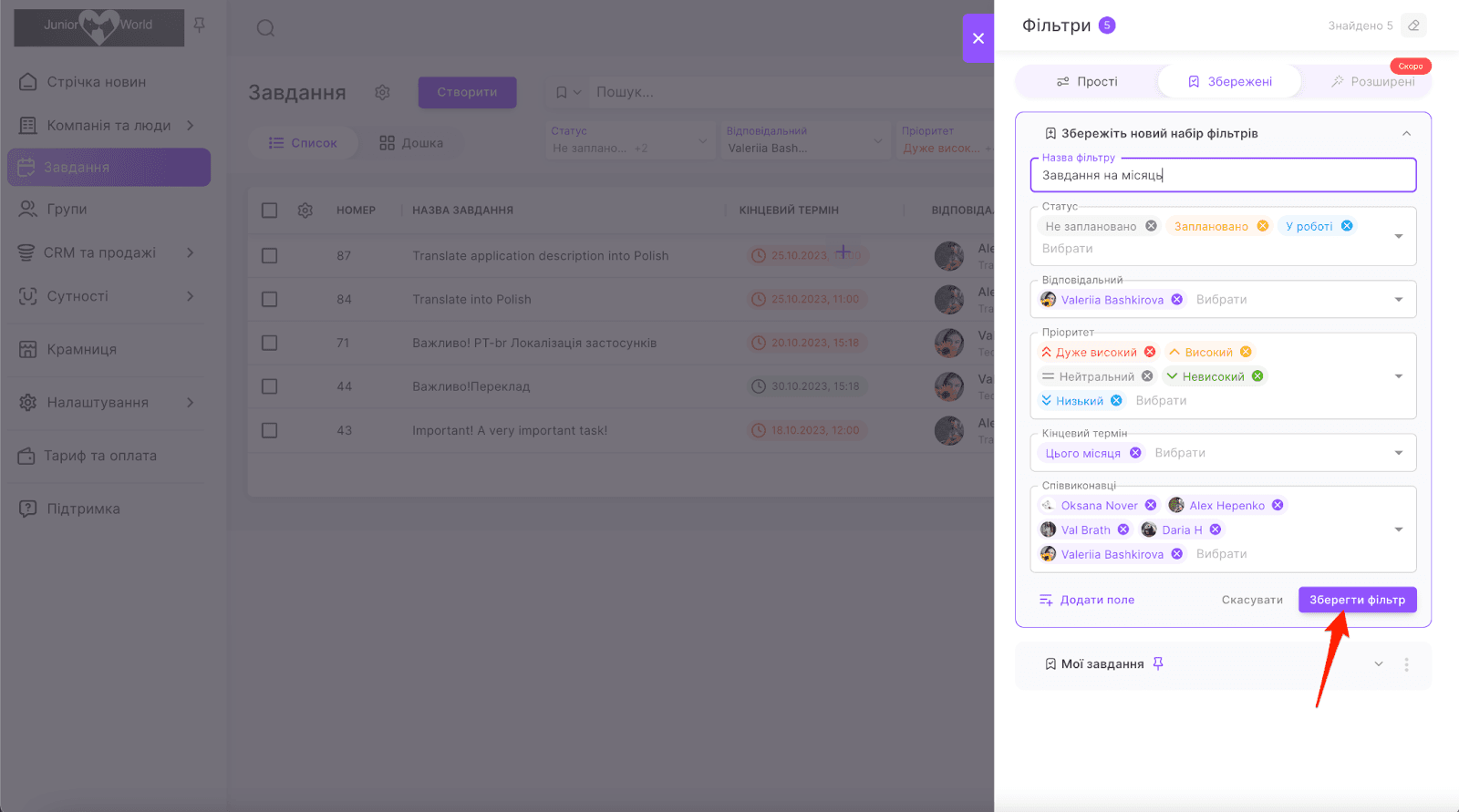The height and width of the screenshot is (812, 1459).
Task: Click 'Додати поле' link
Action: (x=1087, y=600)
